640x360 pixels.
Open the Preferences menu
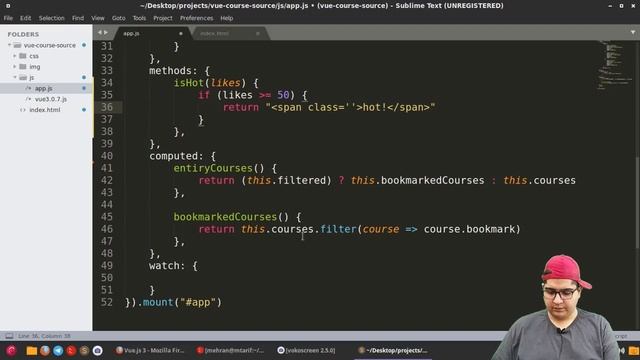(196, 18)
